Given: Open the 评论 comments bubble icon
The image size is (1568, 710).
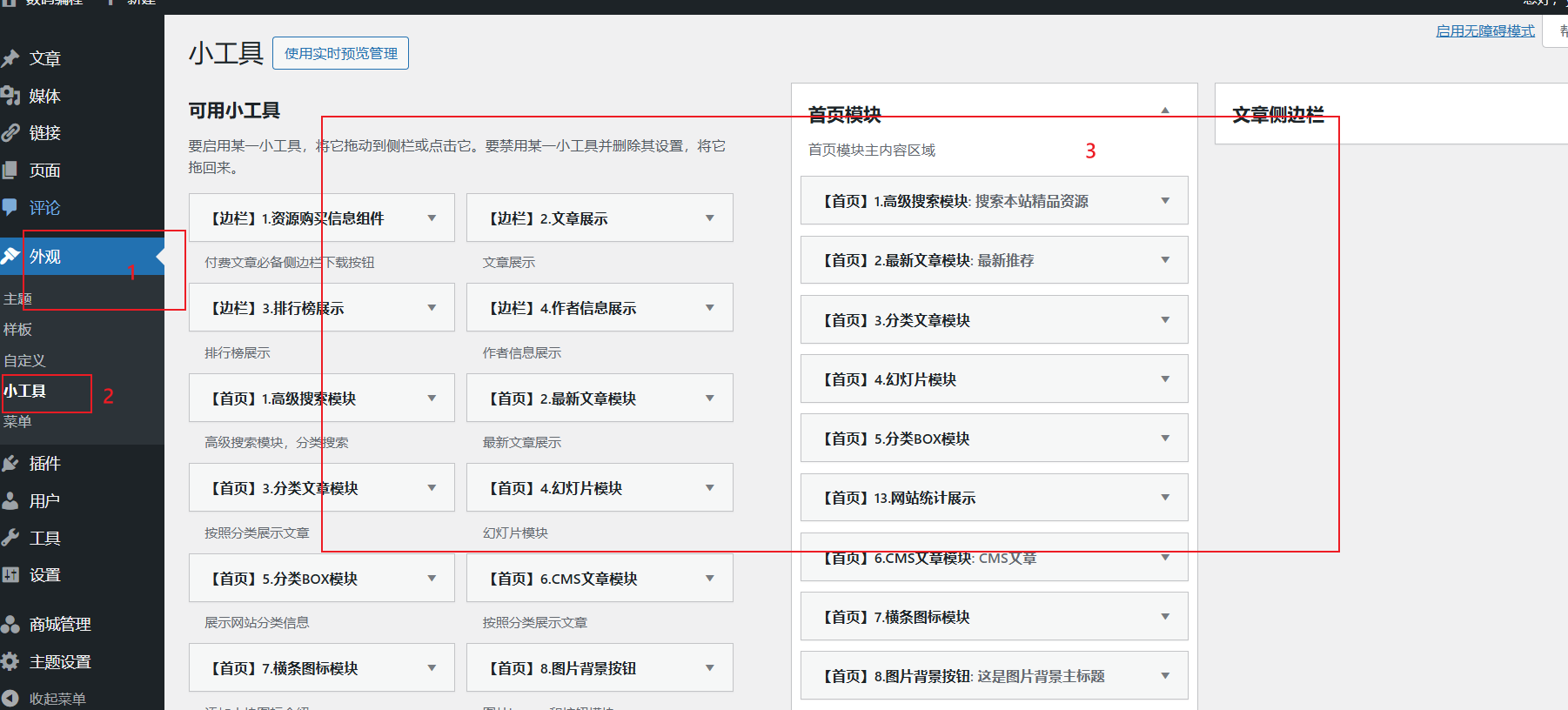Looking at the screenshot, I should (10, 207).
